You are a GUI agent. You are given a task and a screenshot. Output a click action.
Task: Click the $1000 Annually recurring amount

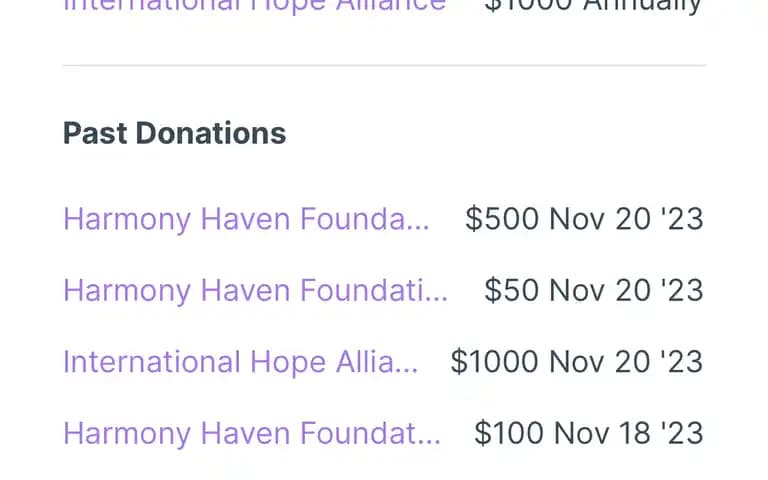coord(593,6)
